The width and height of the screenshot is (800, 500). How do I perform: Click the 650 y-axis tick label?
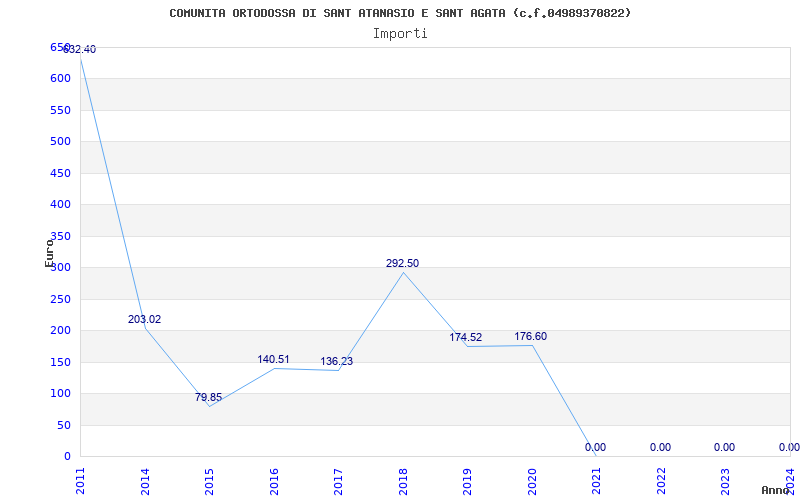(60, 47)
